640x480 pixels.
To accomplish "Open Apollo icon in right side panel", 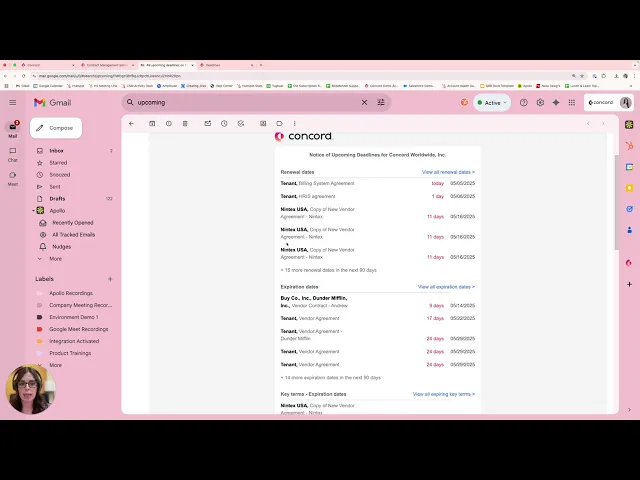I will (629, 125).
